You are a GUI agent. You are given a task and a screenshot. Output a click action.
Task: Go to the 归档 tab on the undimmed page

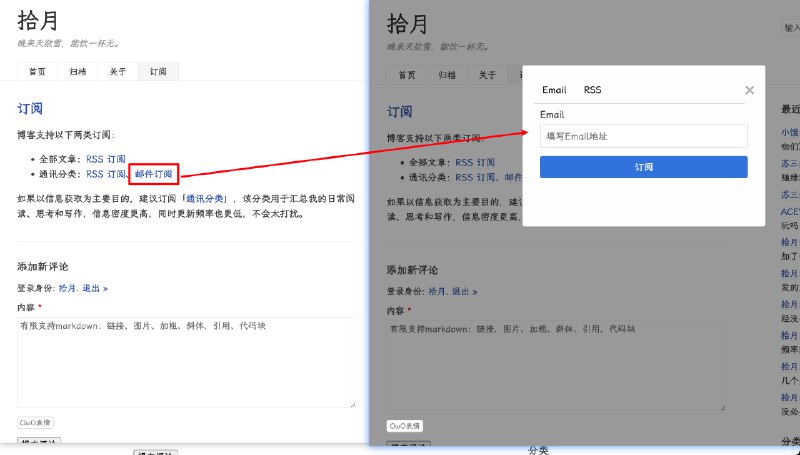coord(78,72)
